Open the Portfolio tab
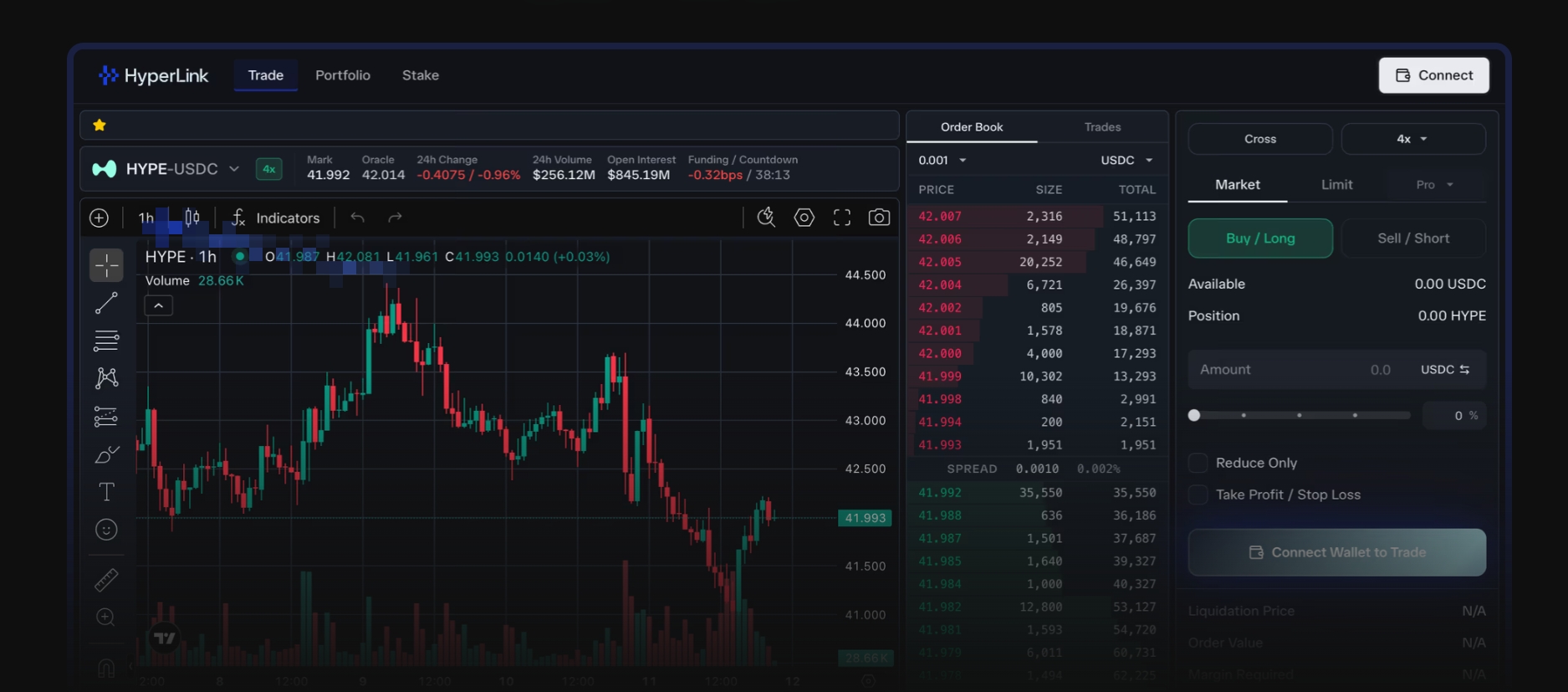The width and height of the screenshot is (1568, 692). point(343,75)
